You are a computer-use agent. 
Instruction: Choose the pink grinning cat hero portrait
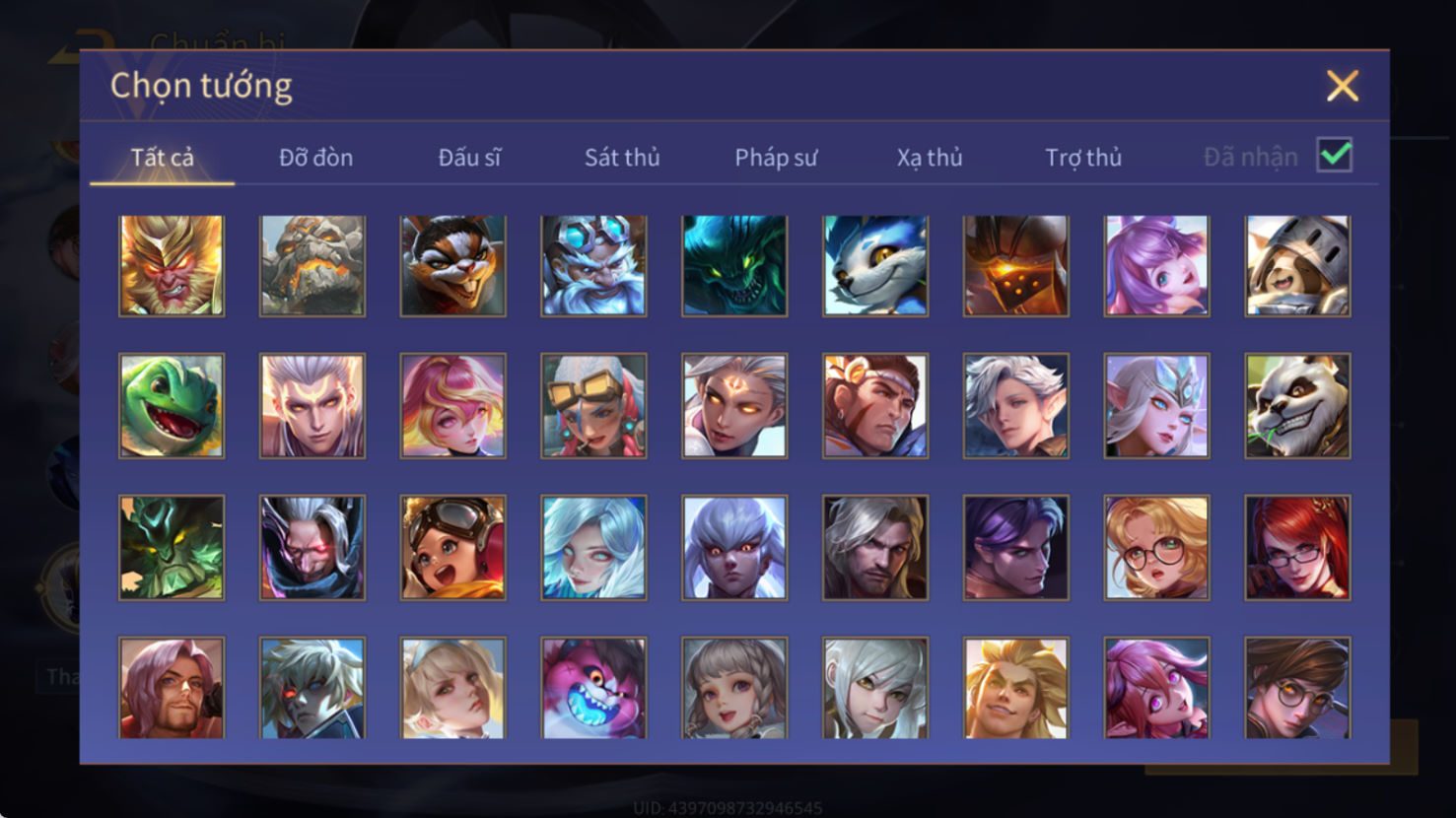pyautogui.click(x=593, y=688)
